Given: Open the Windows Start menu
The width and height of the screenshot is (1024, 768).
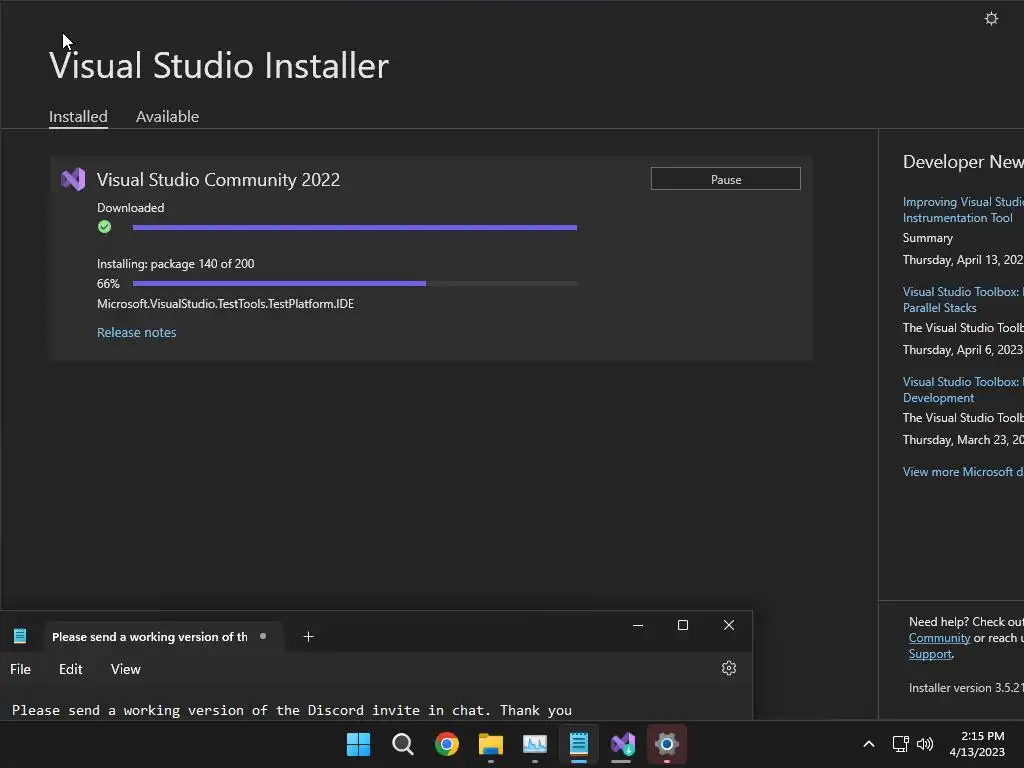Looking at the screenshot, I should coord(359,744).
